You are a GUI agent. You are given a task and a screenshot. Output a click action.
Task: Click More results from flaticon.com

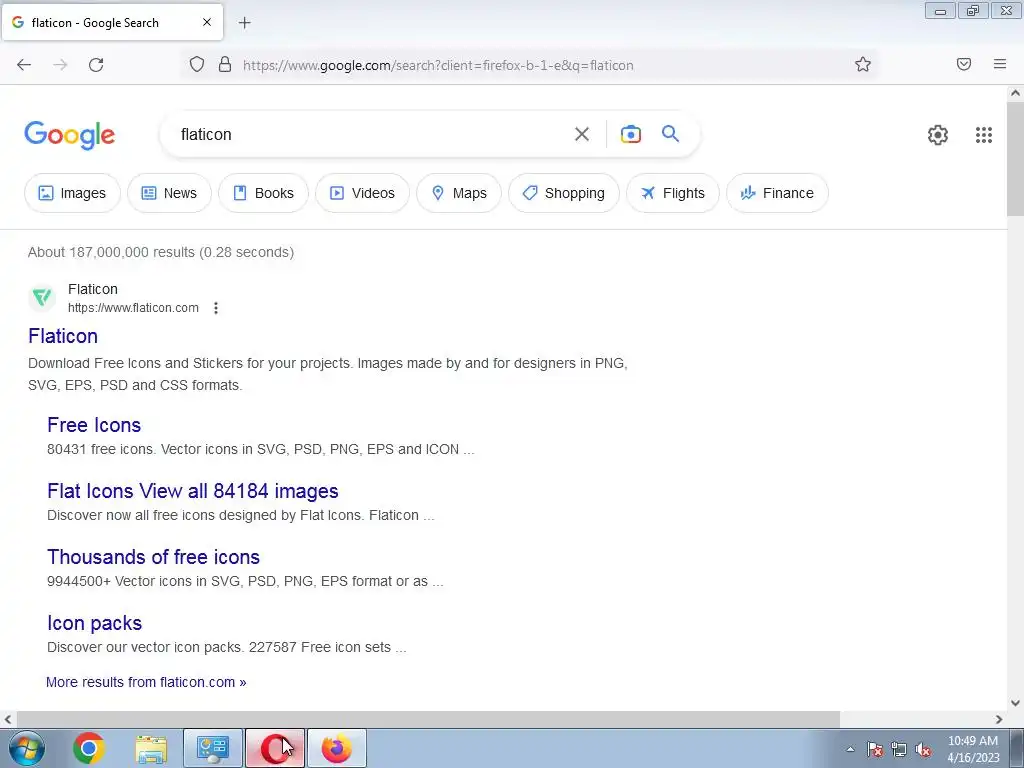click(146, 682)
